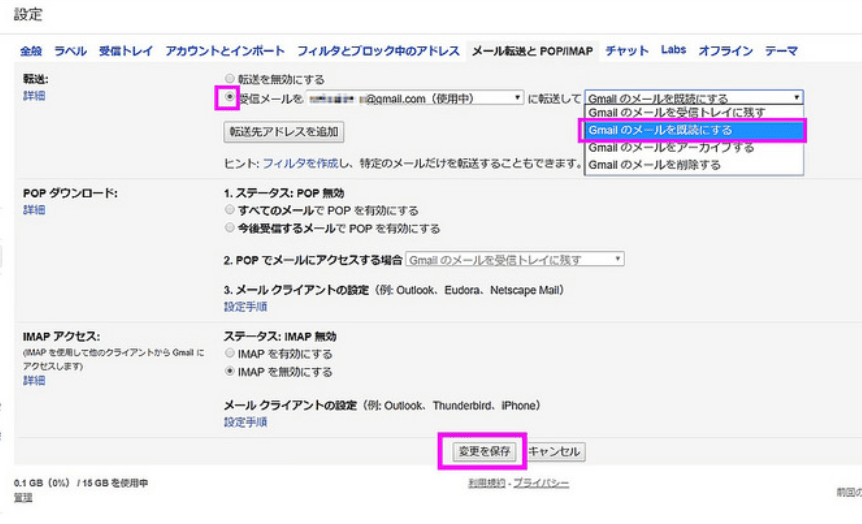The width and height of the screenshot is (862, 524).
Task: Select 転送を無効にする radio button
Action: 230,79
